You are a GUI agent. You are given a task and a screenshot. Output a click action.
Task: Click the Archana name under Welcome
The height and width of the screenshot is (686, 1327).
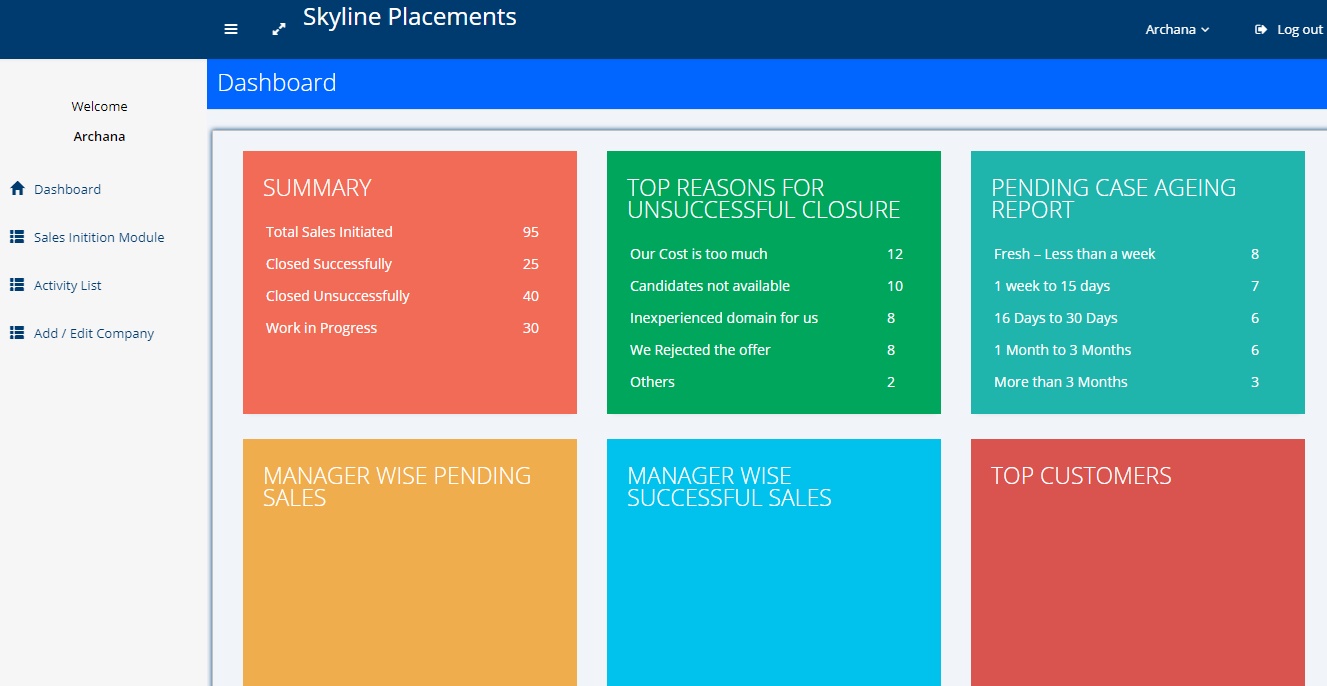point(99,136)
